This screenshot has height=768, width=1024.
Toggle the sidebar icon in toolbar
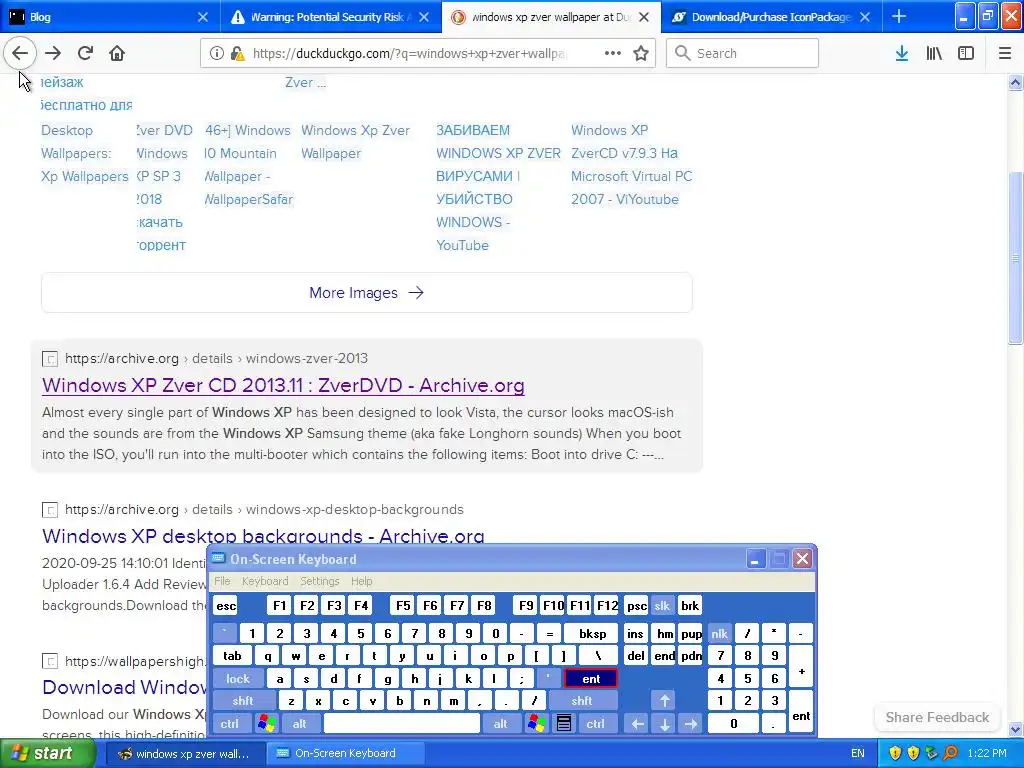click(x=965, y=53)
